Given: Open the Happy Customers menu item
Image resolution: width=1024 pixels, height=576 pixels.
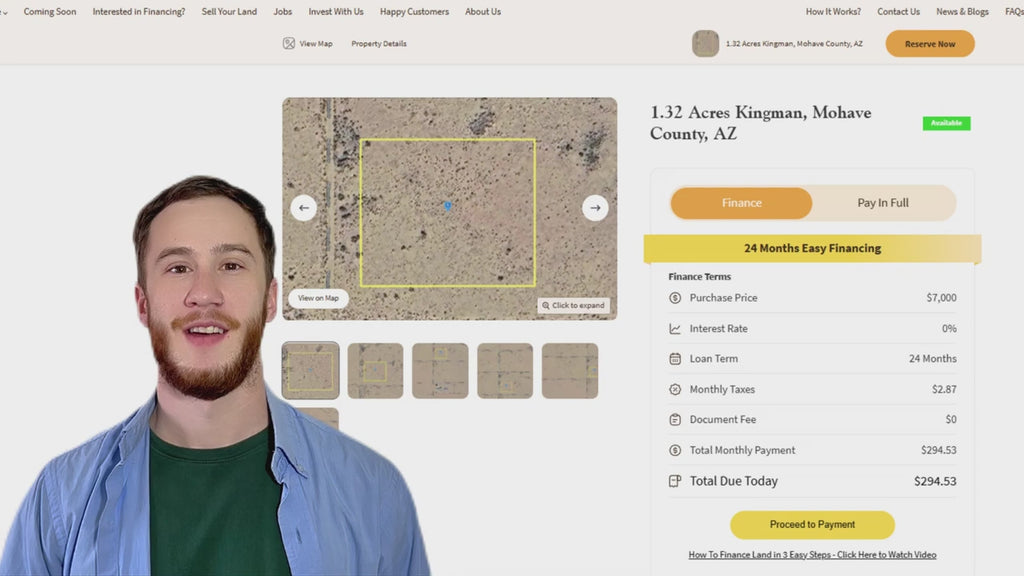Looking at the screenshot, I should click(x=414, y=12).
